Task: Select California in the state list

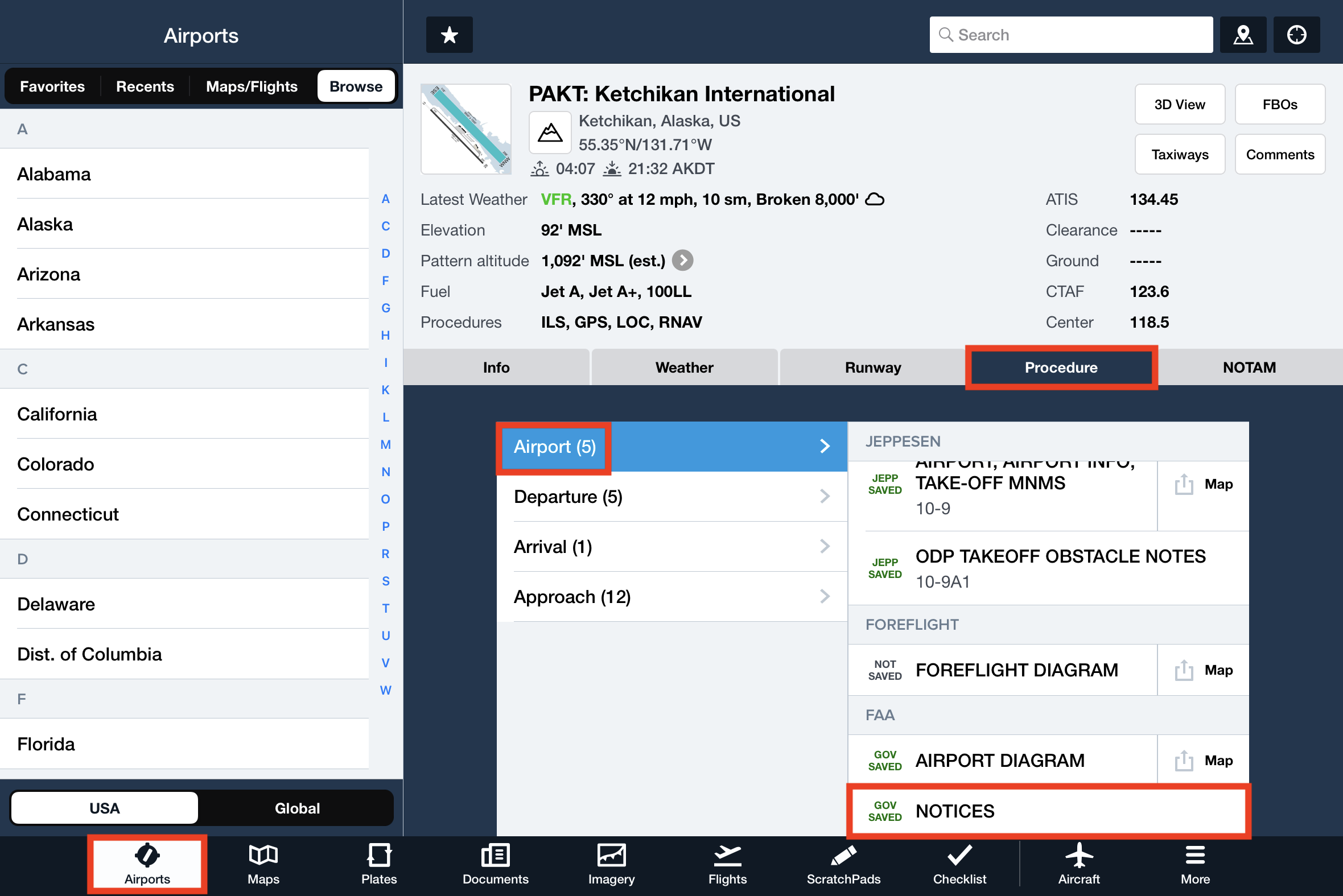Action: point(184,414)
